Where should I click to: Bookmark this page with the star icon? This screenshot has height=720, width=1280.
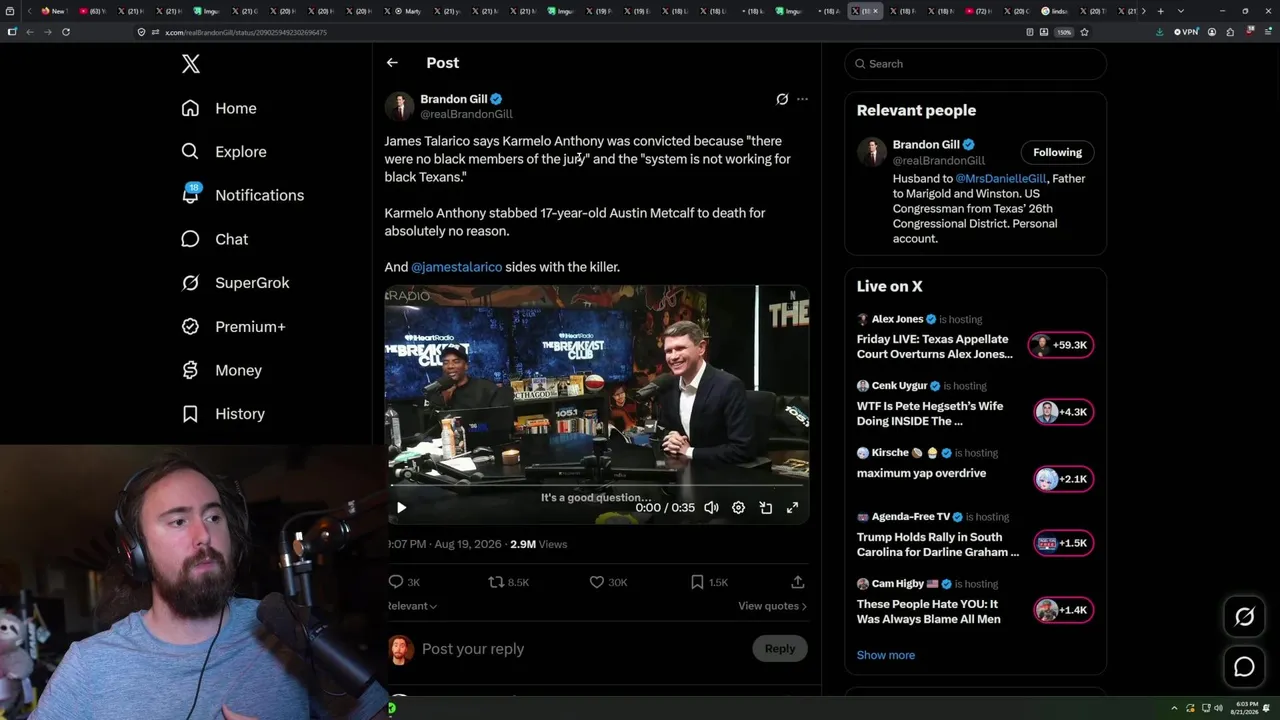point(1084,32)
